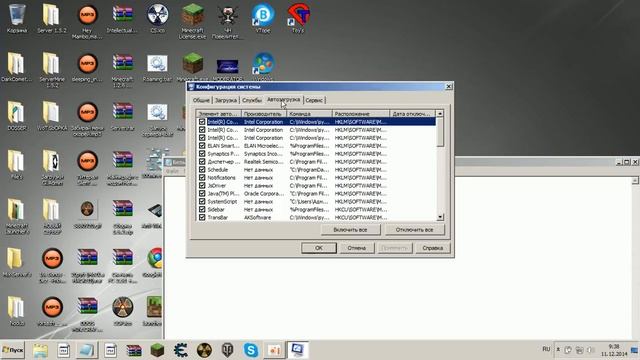Viewport: 640px width, 360px height.
Task: Click the startup list scroll-up arrow
Action: pyautogui.click(x=440, y=113)
